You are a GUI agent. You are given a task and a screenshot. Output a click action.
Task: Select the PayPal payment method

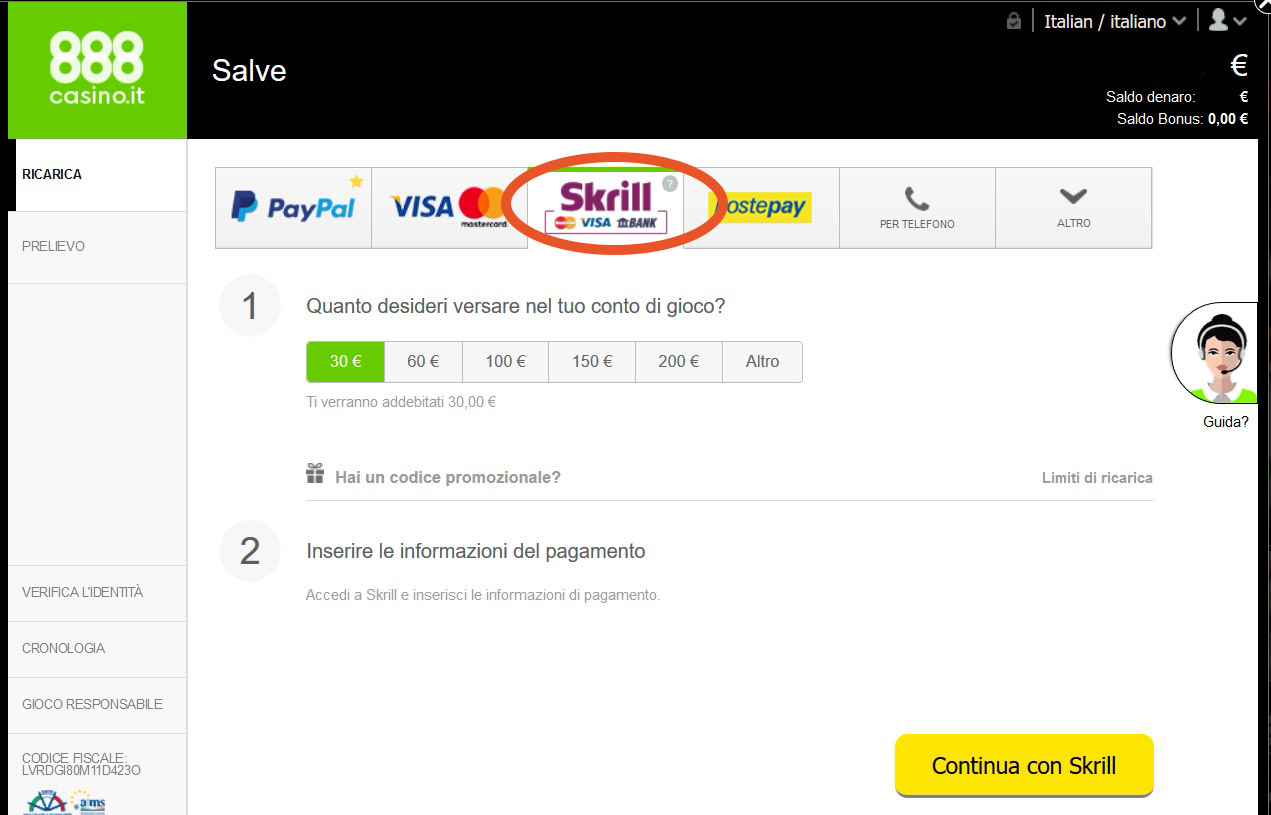293,208
